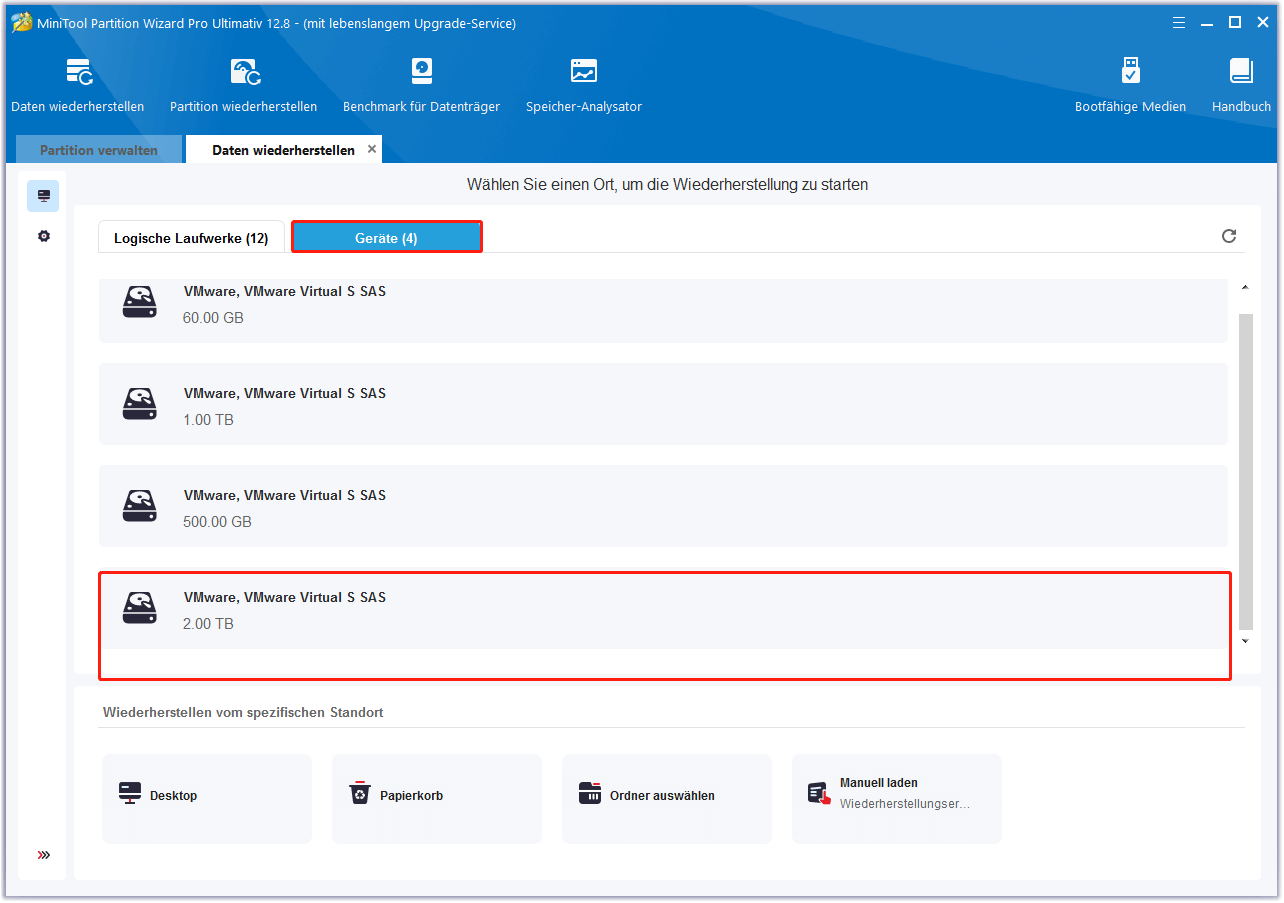Viewport: 1284px width, 903px height.
Task: Click disk icon of 2.00 TB drive
Action: (x=140, y=608)
